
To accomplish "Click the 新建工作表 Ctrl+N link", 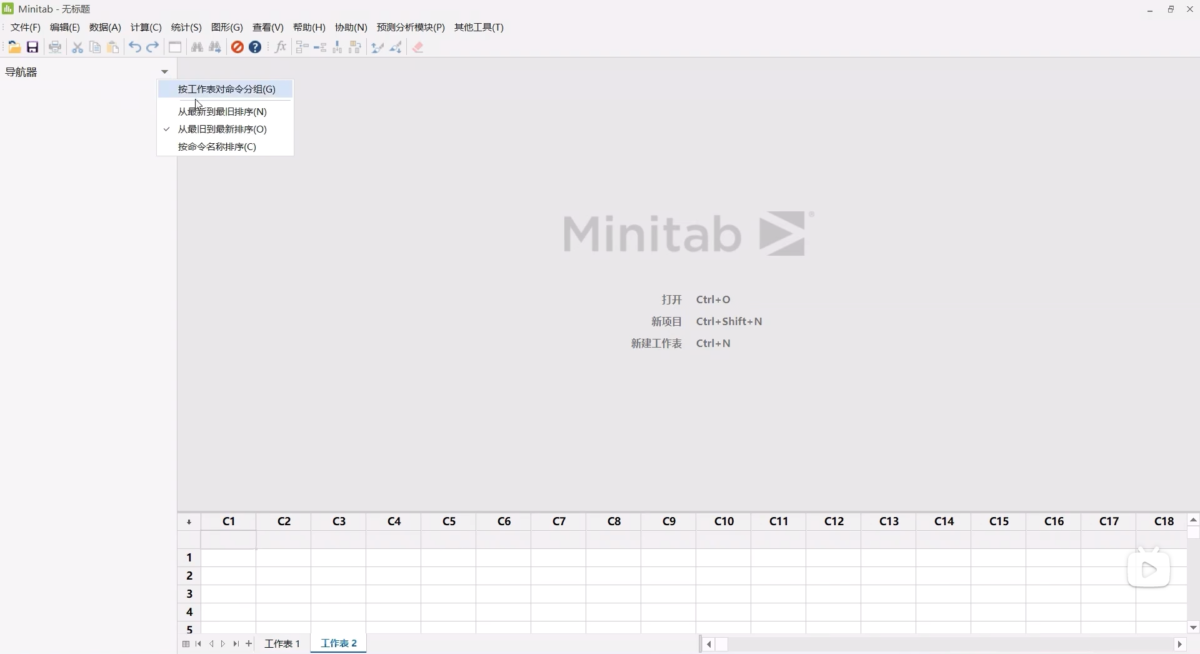I will pos(681,343).
